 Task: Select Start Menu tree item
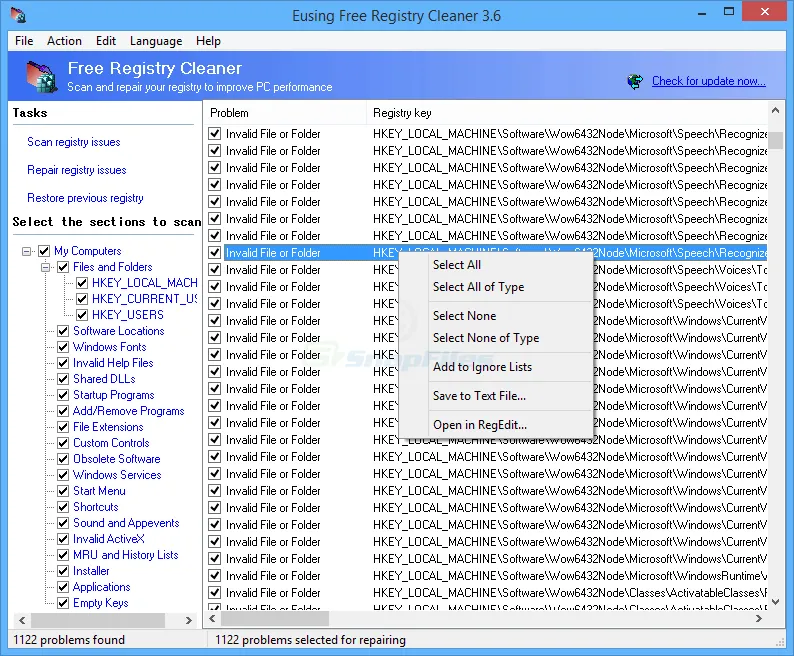click(x=99, y=491)
